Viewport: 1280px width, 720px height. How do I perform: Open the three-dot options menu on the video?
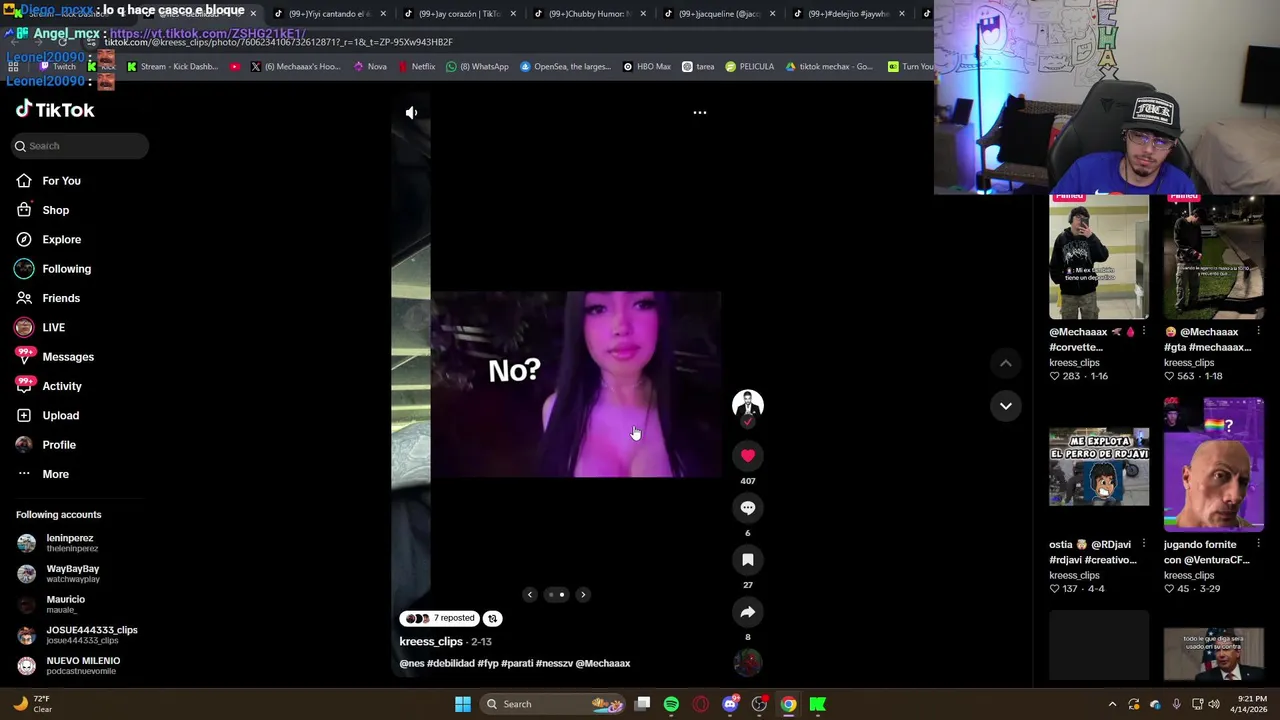click(x=700, y=113)
